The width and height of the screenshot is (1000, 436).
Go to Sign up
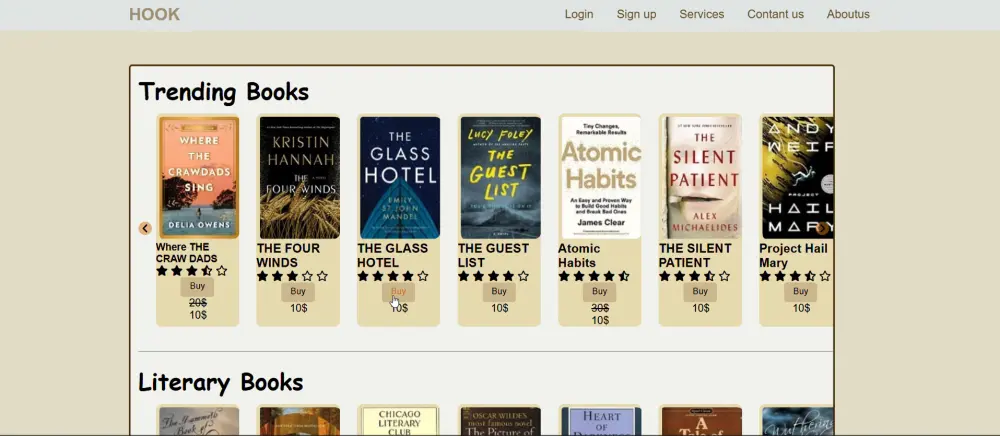(x=636, y=14)
